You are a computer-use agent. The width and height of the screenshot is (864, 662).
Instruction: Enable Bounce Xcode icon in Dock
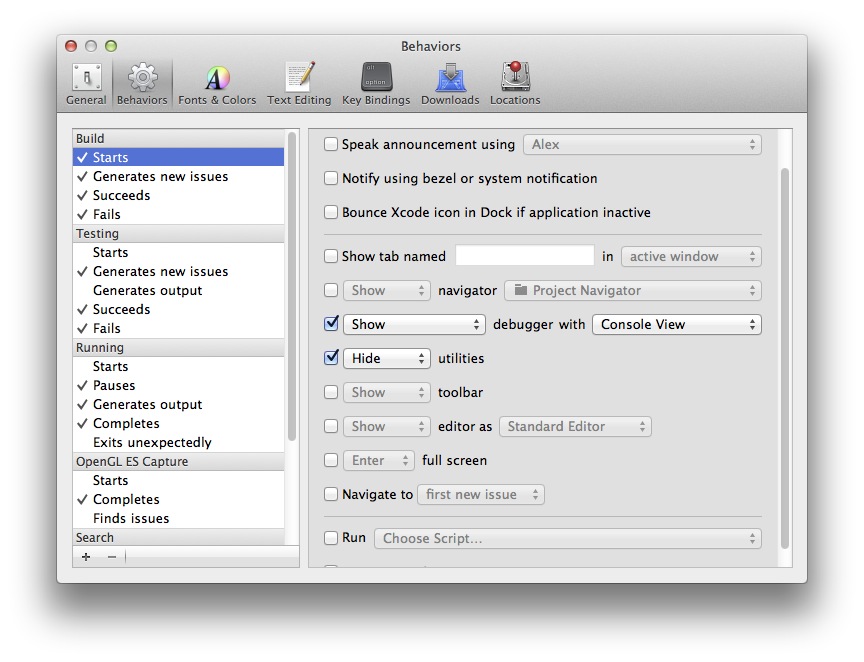click(x=331, y=212)
